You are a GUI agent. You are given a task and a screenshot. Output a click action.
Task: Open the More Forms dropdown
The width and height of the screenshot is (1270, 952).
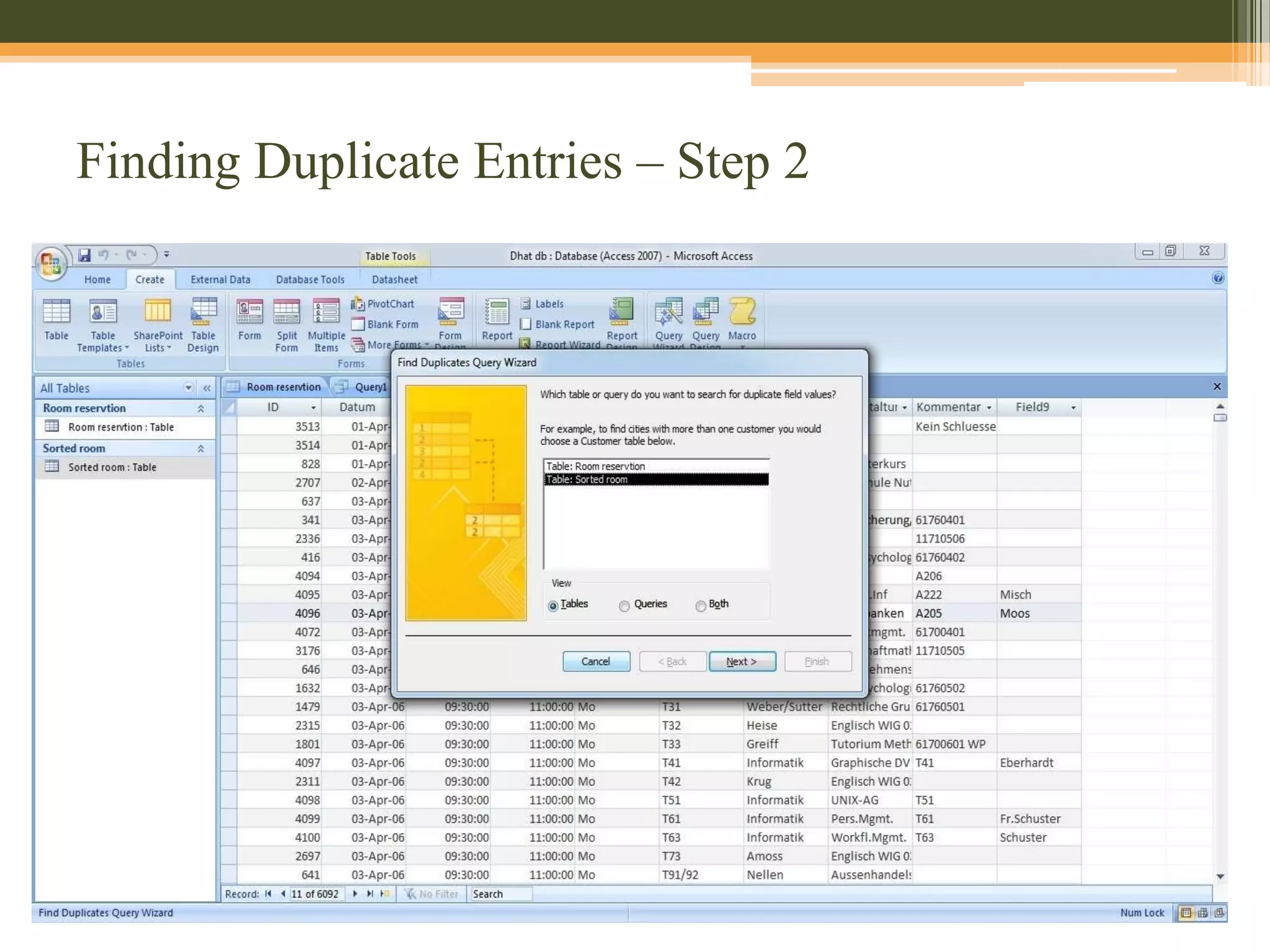[x=390, y=345]
